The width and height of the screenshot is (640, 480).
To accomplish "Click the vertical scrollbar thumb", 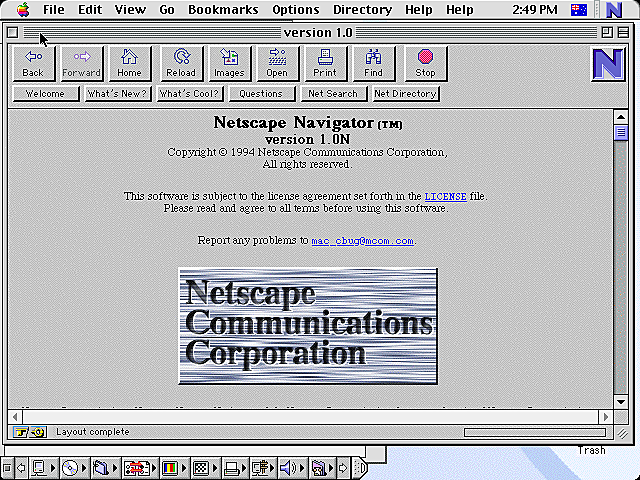I will pos(621,132).
